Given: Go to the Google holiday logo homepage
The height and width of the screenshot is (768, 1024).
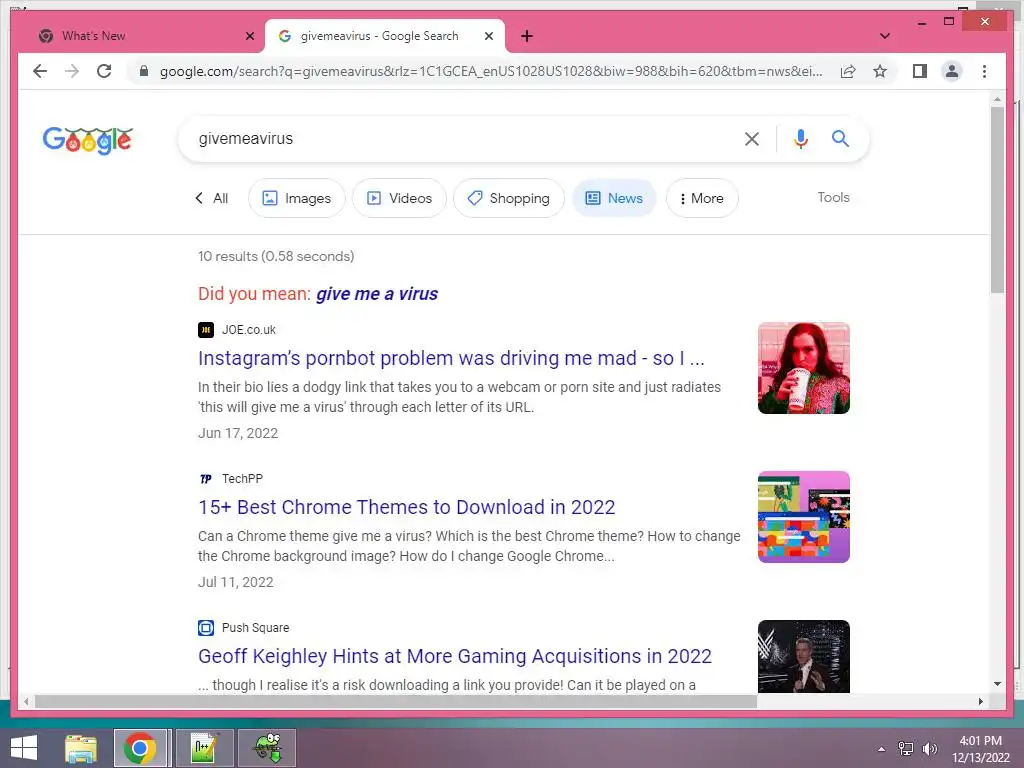Looking at the screenshot, I should [88, 140].
